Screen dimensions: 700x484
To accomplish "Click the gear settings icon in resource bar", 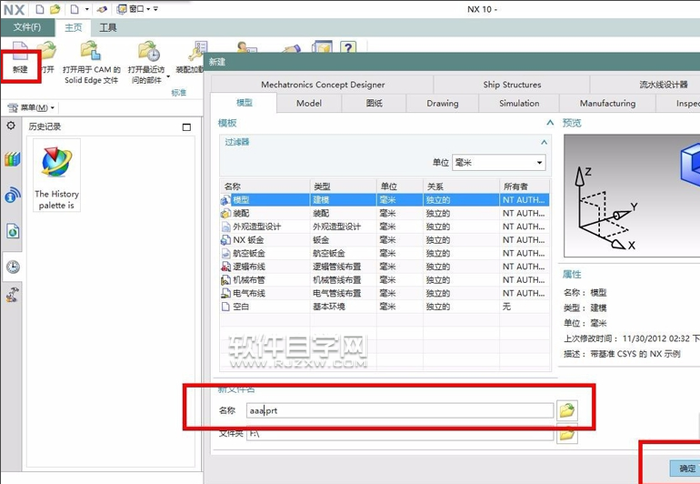I will pos(11,126).
